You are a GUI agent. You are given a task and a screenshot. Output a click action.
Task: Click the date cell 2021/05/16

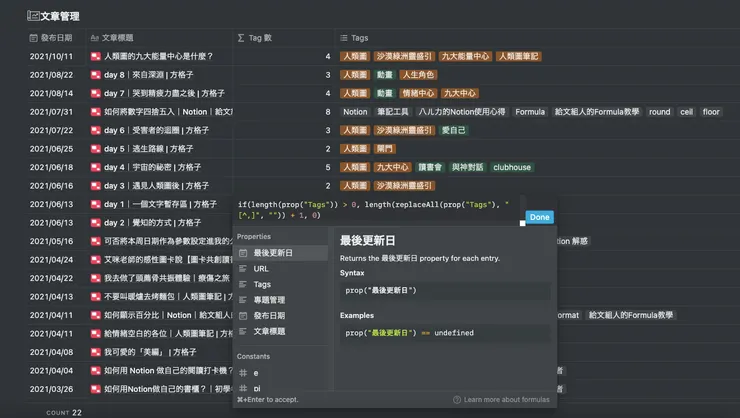pyautogui.click(x=51, y=241)
